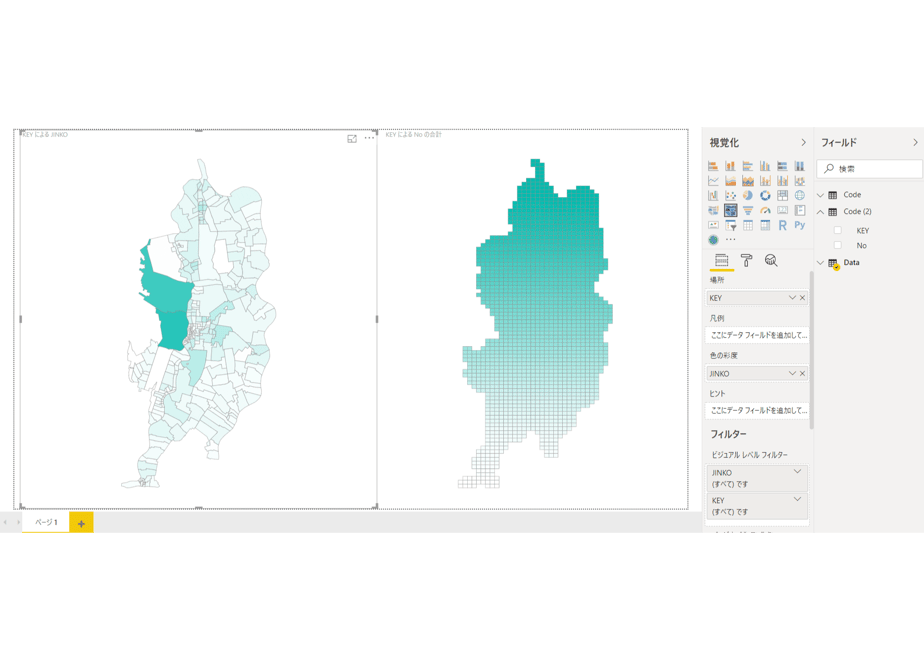The width and height of the screenshot is (924, 660).
Task: Import a custom visual via ellipsis
Action: pos(730,240)
